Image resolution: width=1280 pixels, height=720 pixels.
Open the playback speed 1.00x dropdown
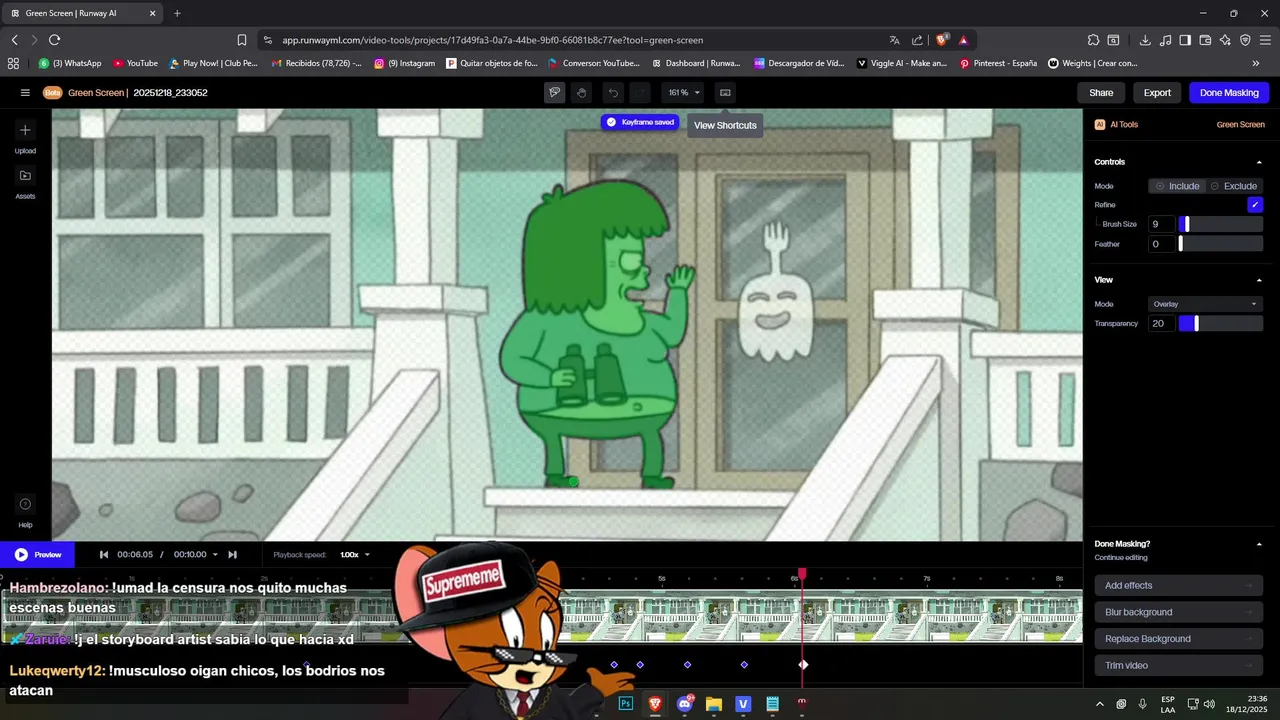tap(355, 555)
